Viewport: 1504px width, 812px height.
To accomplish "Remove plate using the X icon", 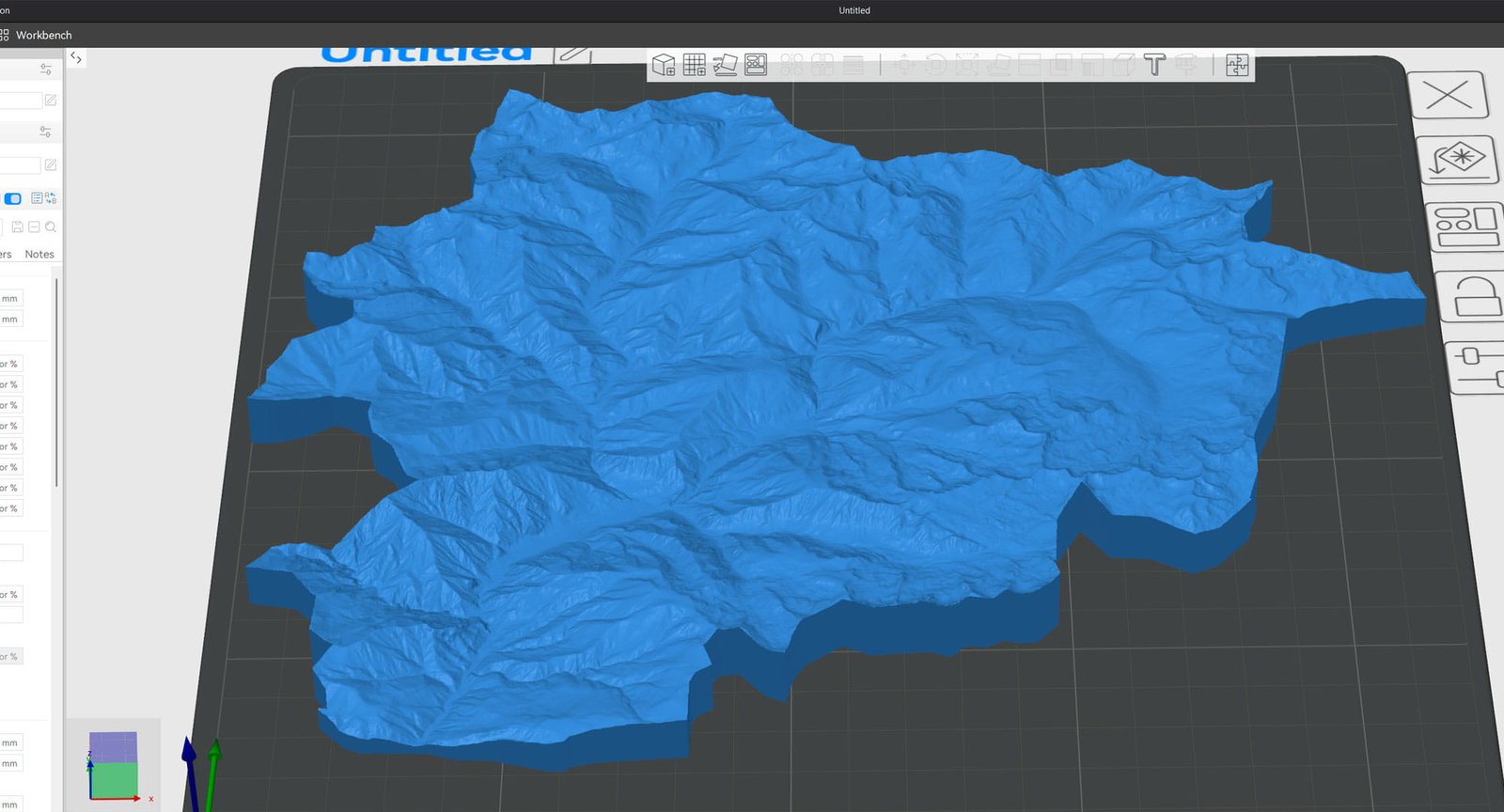I will click(1449, 95).
